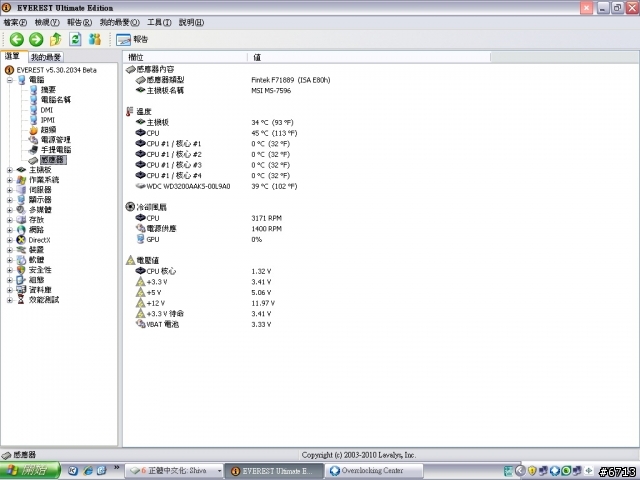Click the Start (開始) button

pyautogui.click(x=30, y=471)
